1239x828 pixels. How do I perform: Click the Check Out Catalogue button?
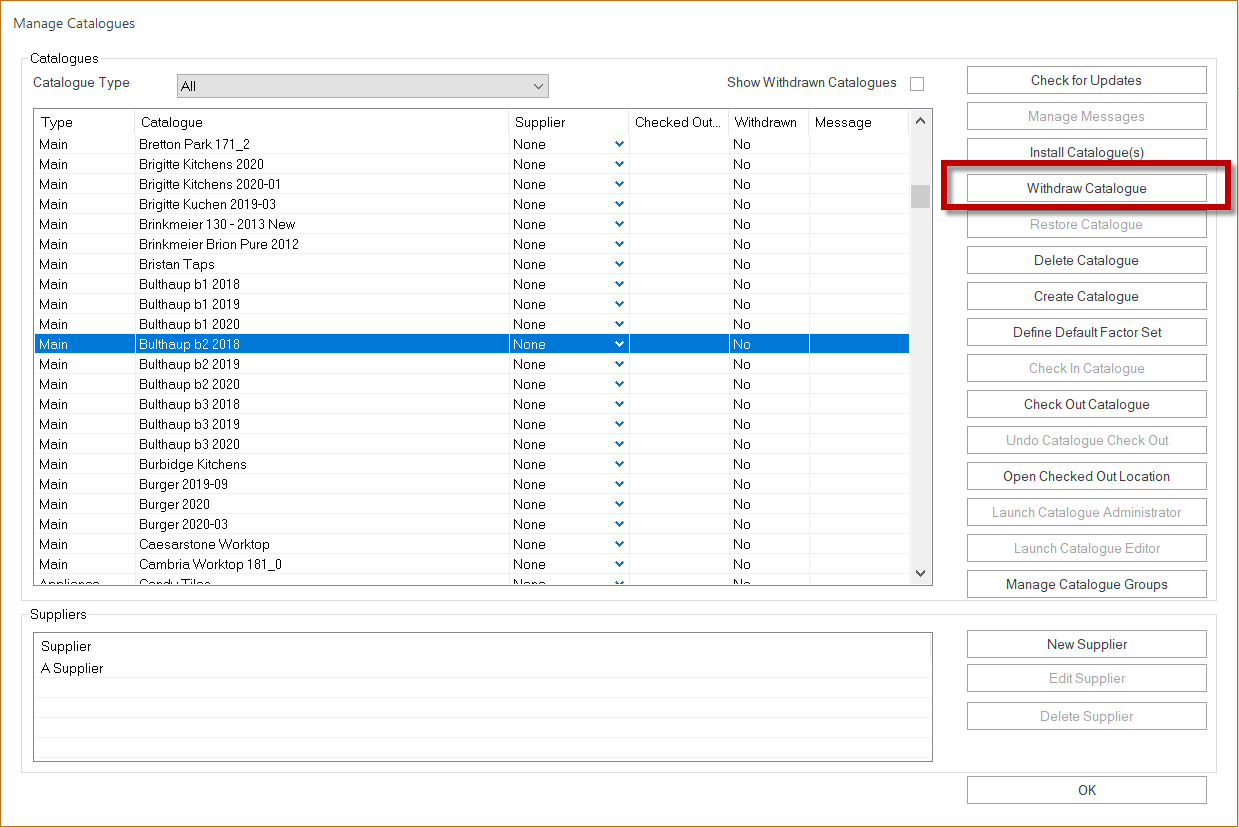click(x=1086, y=404)
